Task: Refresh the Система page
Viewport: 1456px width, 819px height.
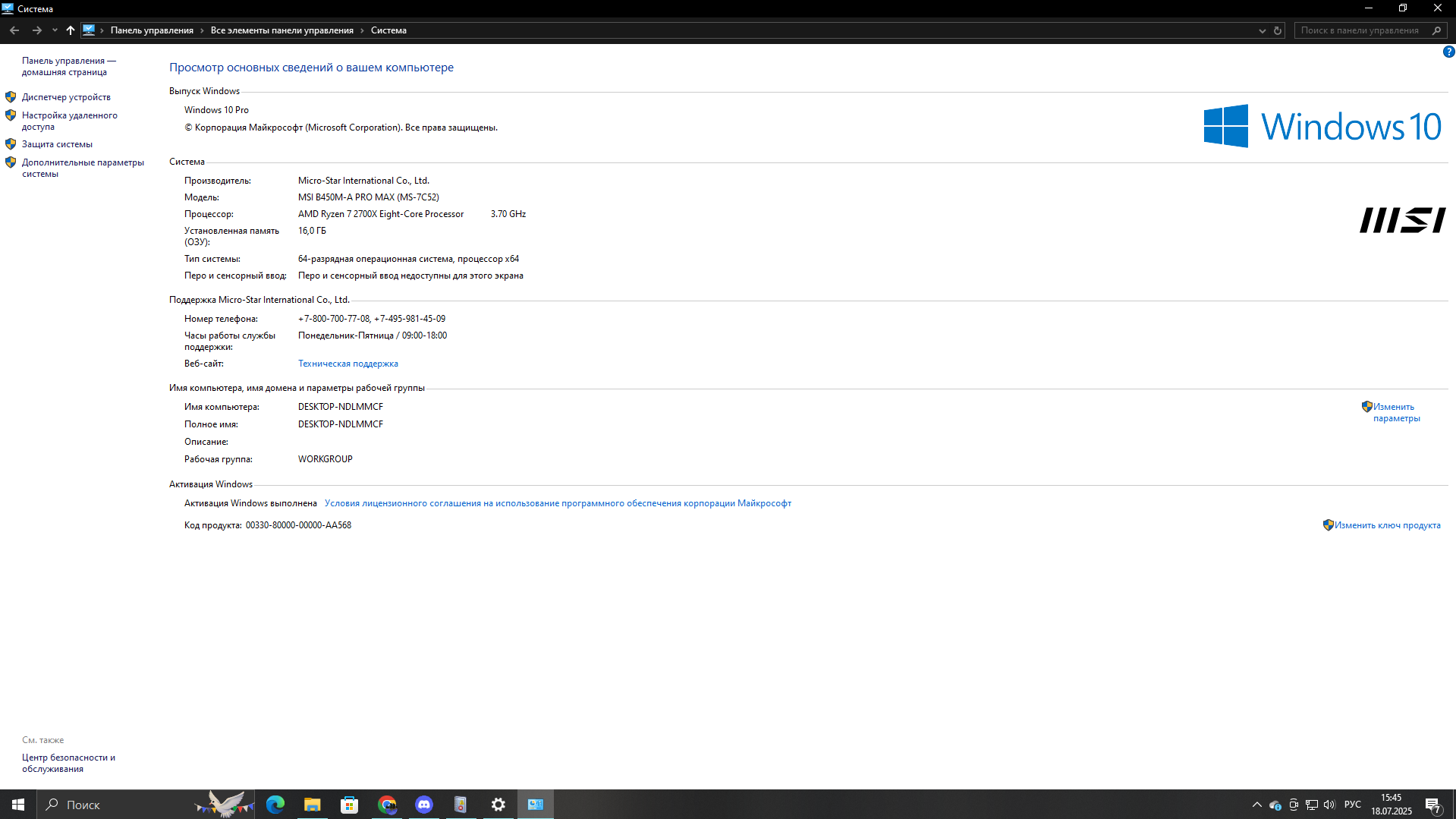Action: (1278, 30)
